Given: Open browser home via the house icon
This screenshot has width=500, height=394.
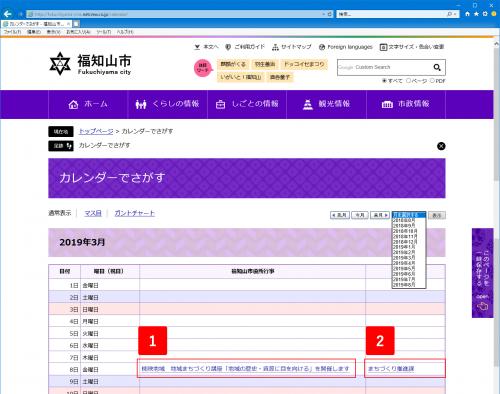Looking at the screenshot, I should click(x=467, y=14).
